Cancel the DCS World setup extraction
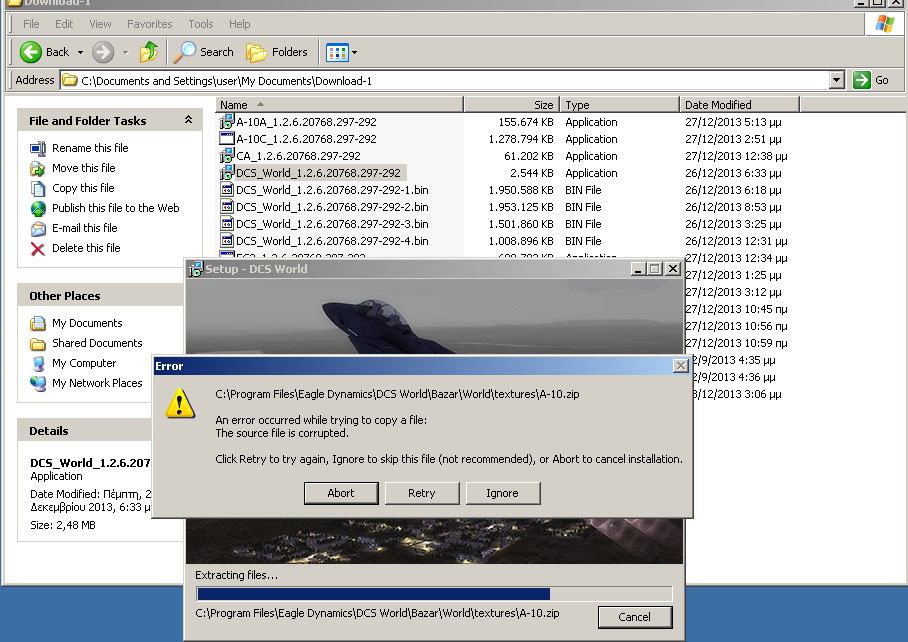 click(x=635, y=617)
